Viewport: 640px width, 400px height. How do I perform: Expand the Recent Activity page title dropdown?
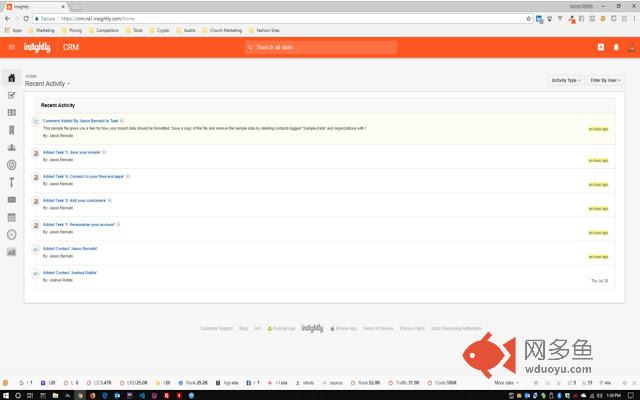47,84
